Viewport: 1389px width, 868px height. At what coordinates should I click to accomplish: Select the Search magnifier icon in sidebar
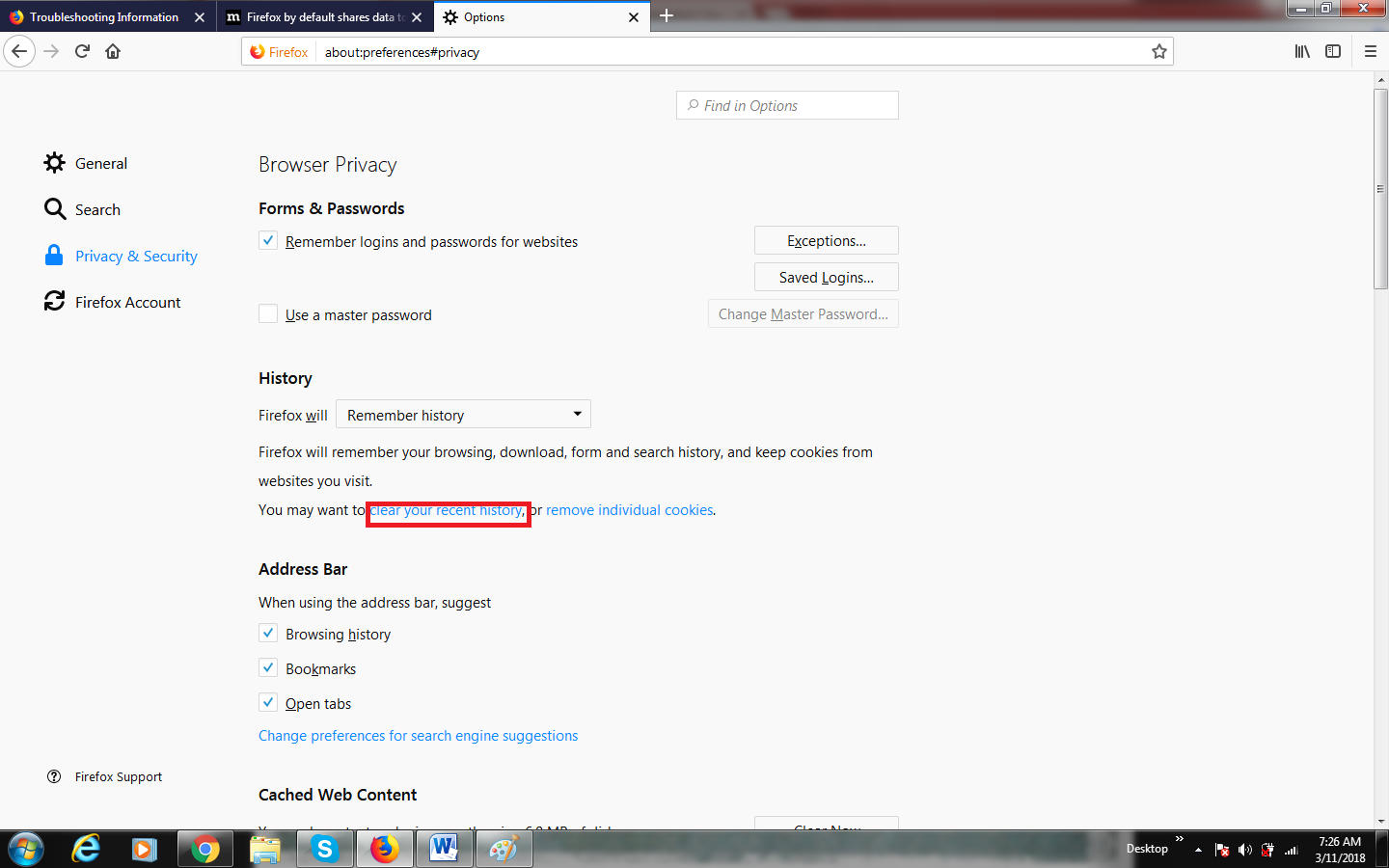(x=55, y=208)
